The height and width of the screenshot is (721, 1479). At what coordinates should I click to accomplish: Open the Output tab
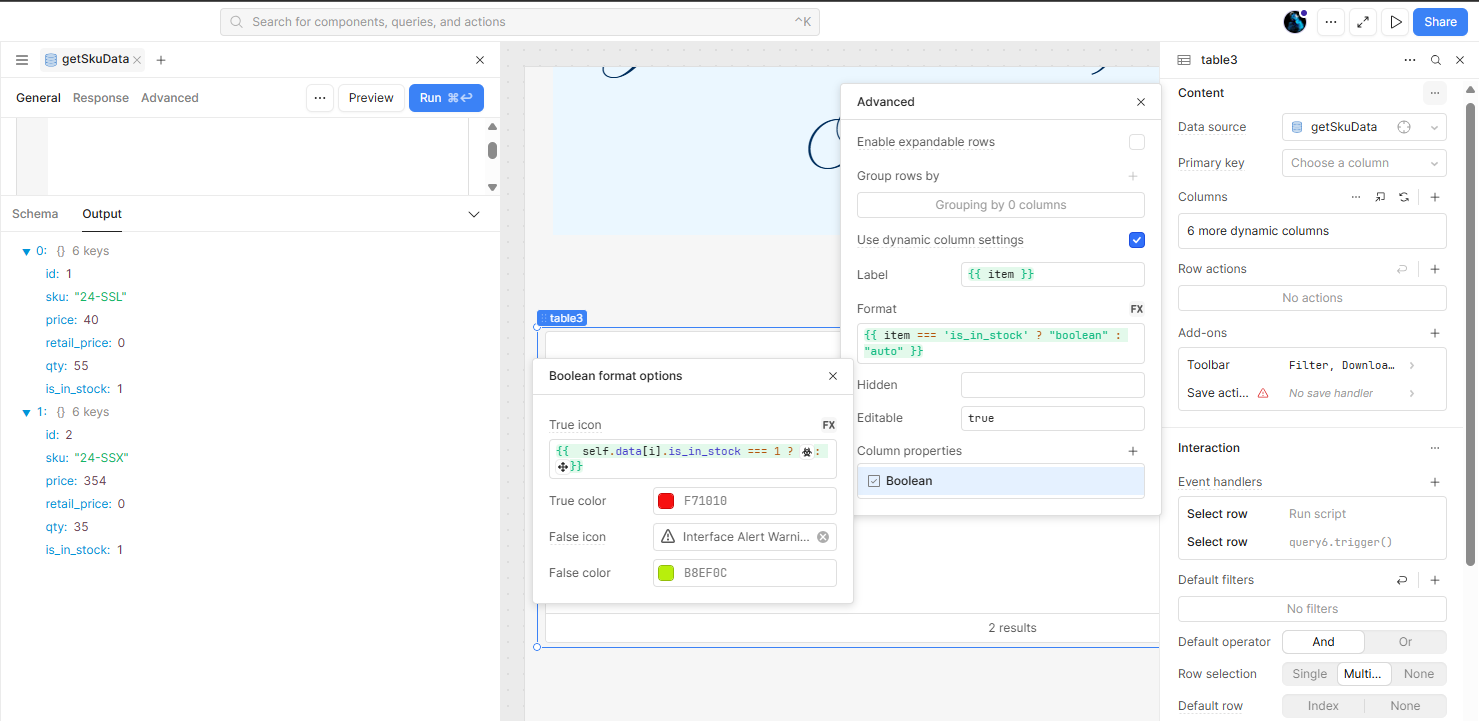click(102, 214)
